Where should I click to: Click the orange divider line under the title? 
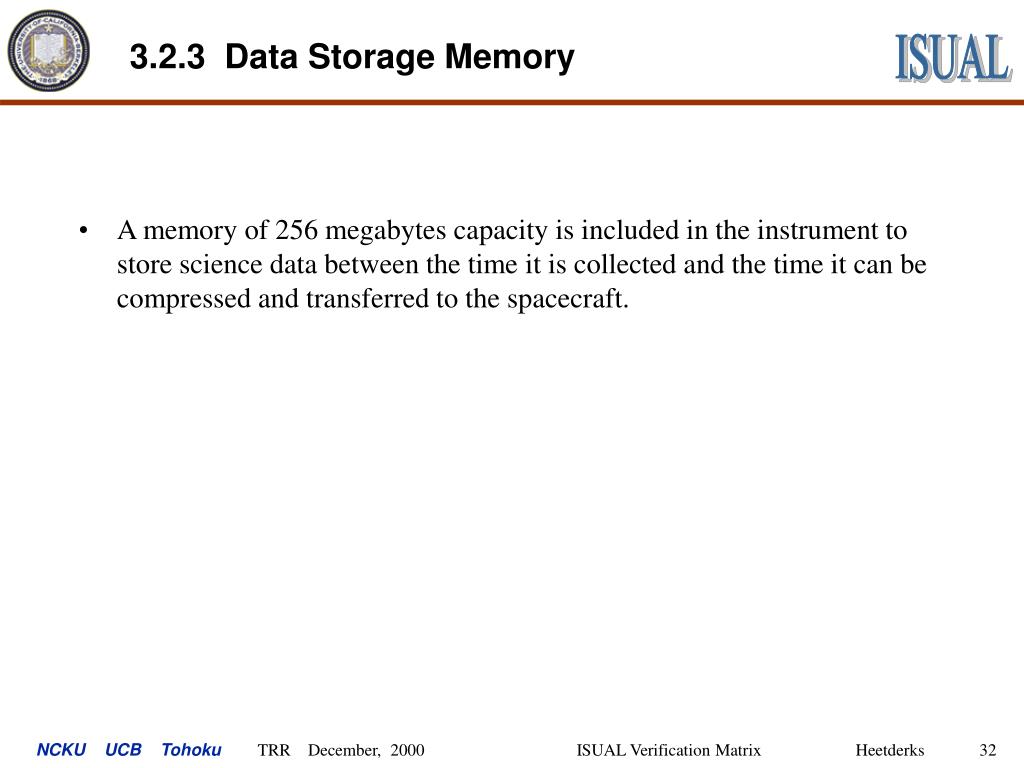[x=512, y=102]
